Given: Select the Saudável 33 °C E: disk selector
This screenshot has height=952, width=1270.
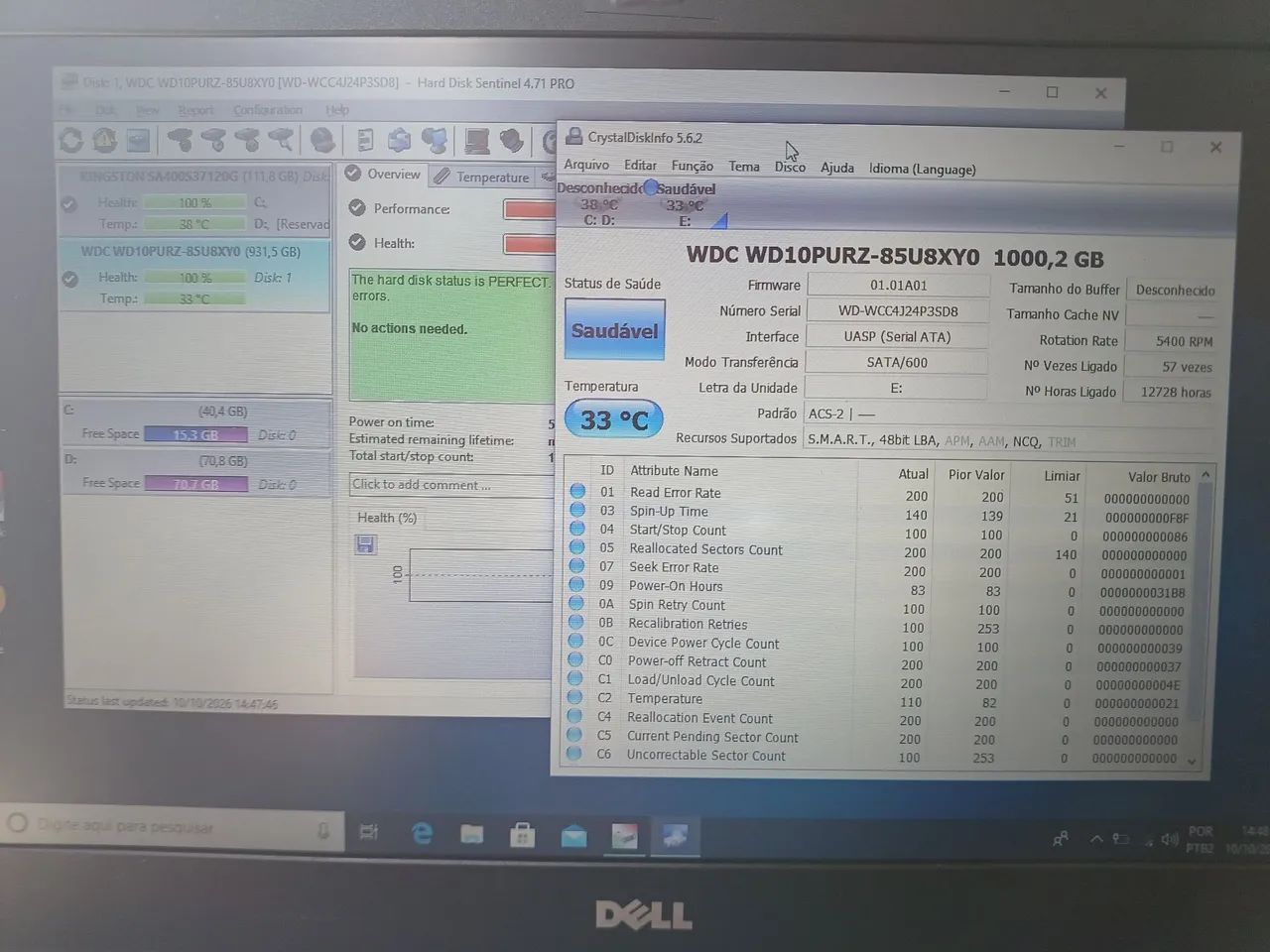Looking at the screenshot, I should click(x=686, y=204).
